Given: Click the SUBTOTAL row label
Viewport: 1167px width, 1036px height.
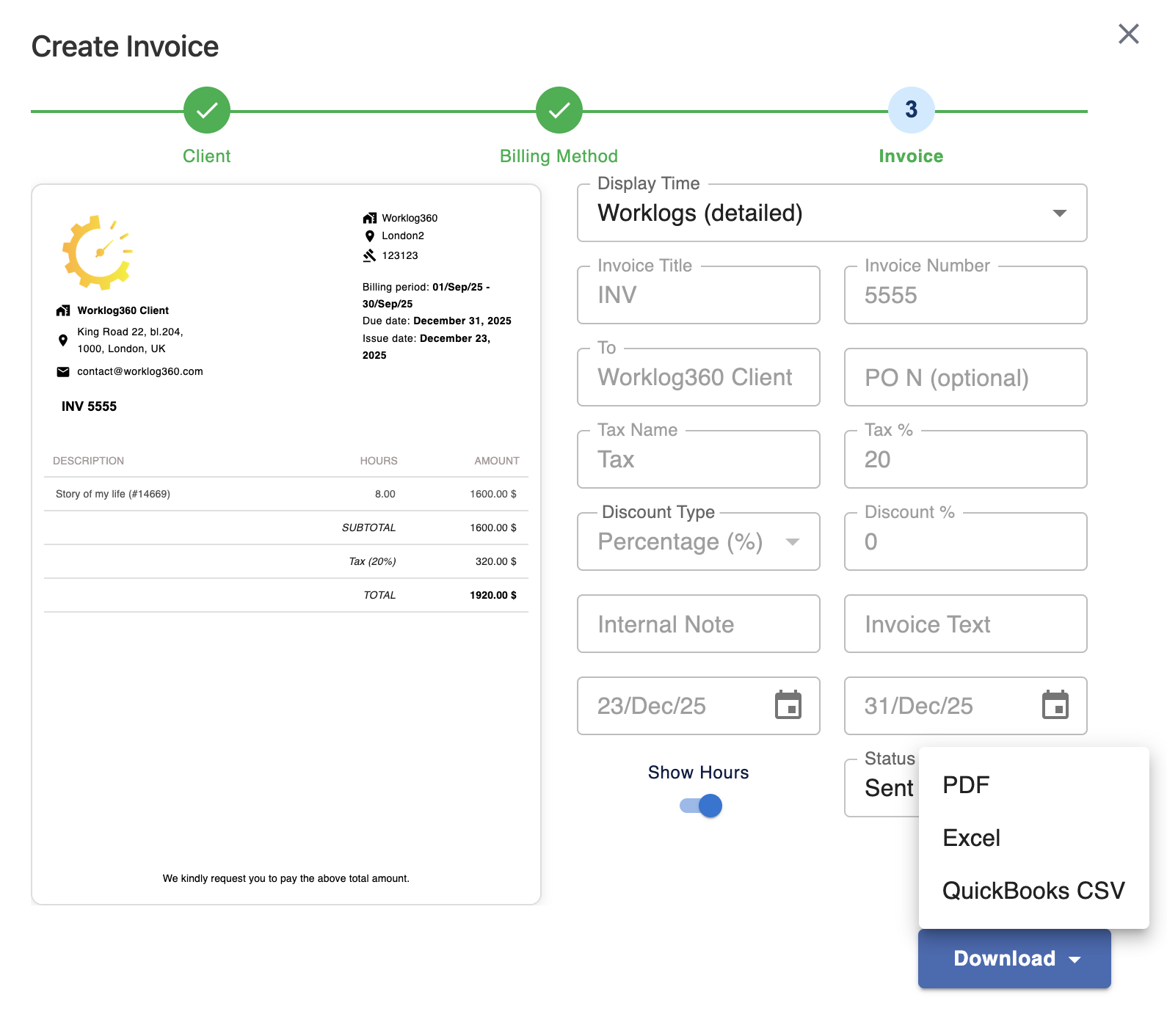Looking at the screenshot, I should [x=368, y=528].
